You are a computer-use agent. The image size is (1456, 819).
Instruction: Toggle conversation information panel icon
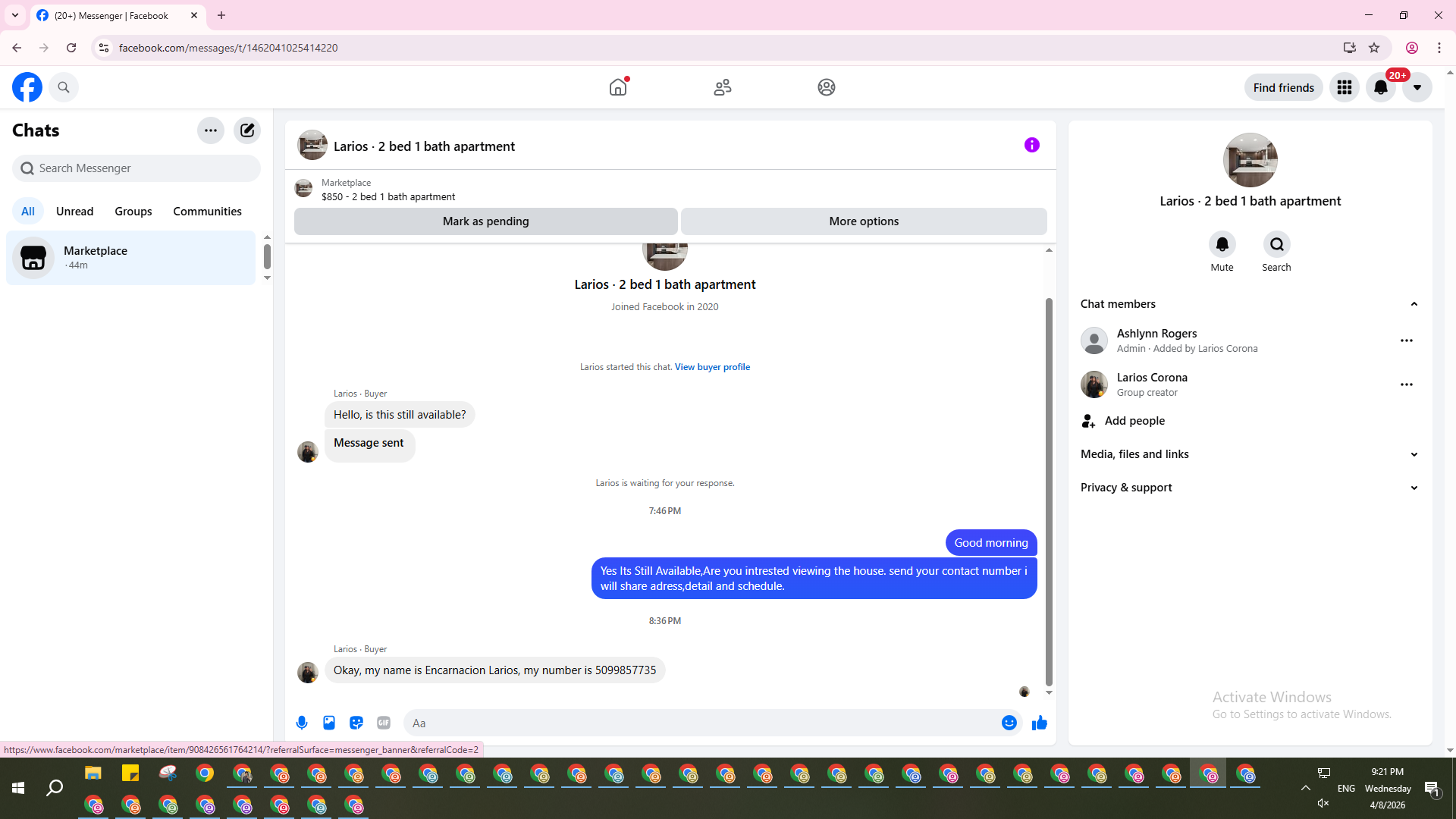click(1031, 145)
